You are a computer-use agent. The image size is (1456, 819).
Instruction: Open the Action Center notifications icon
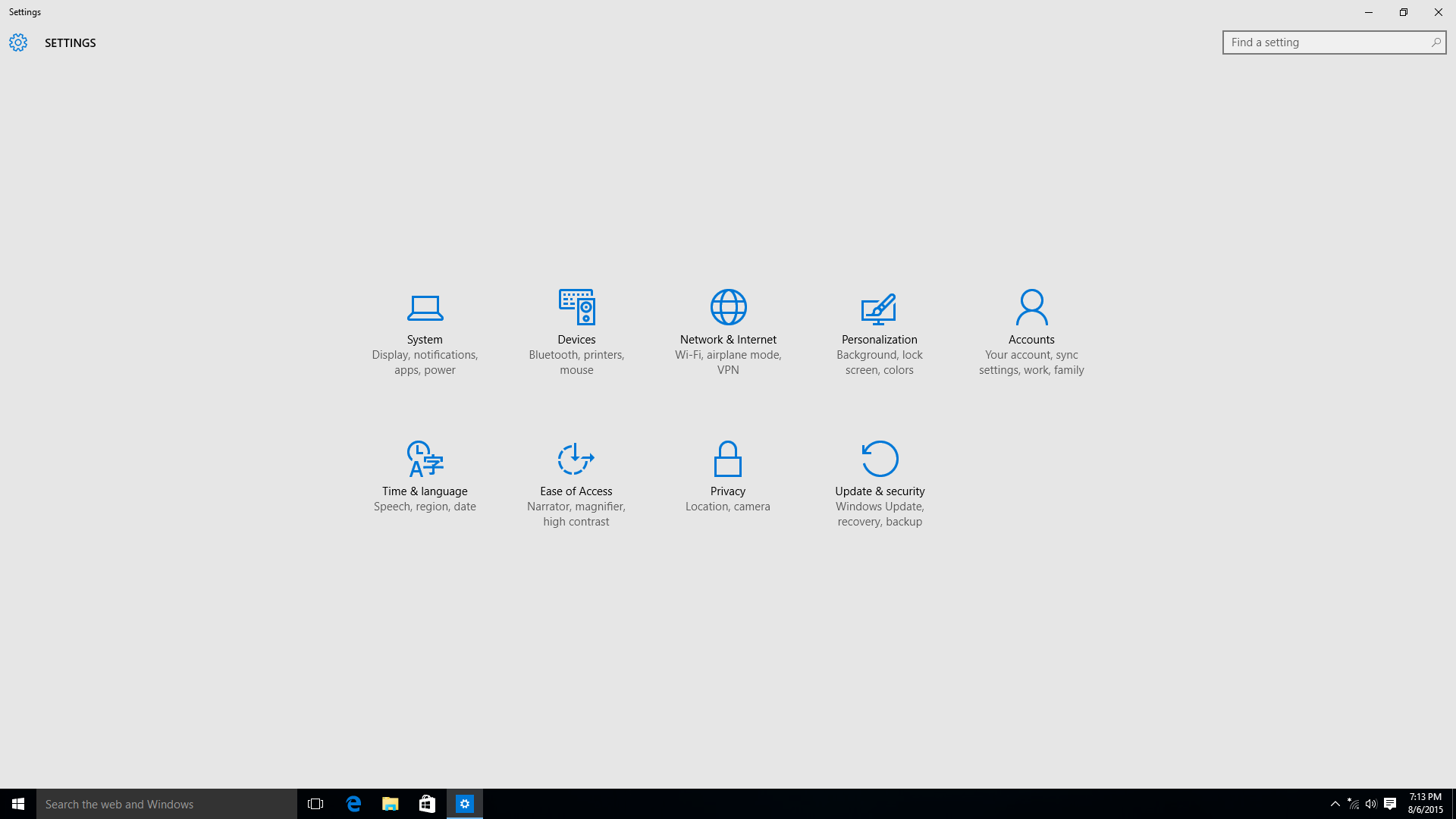tap(1390, 804)
